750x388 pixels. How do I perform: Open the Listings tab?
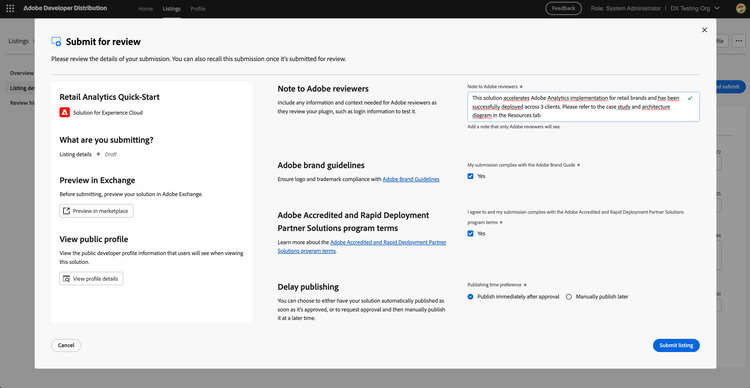pyautogui.click(x=172, y=9)
